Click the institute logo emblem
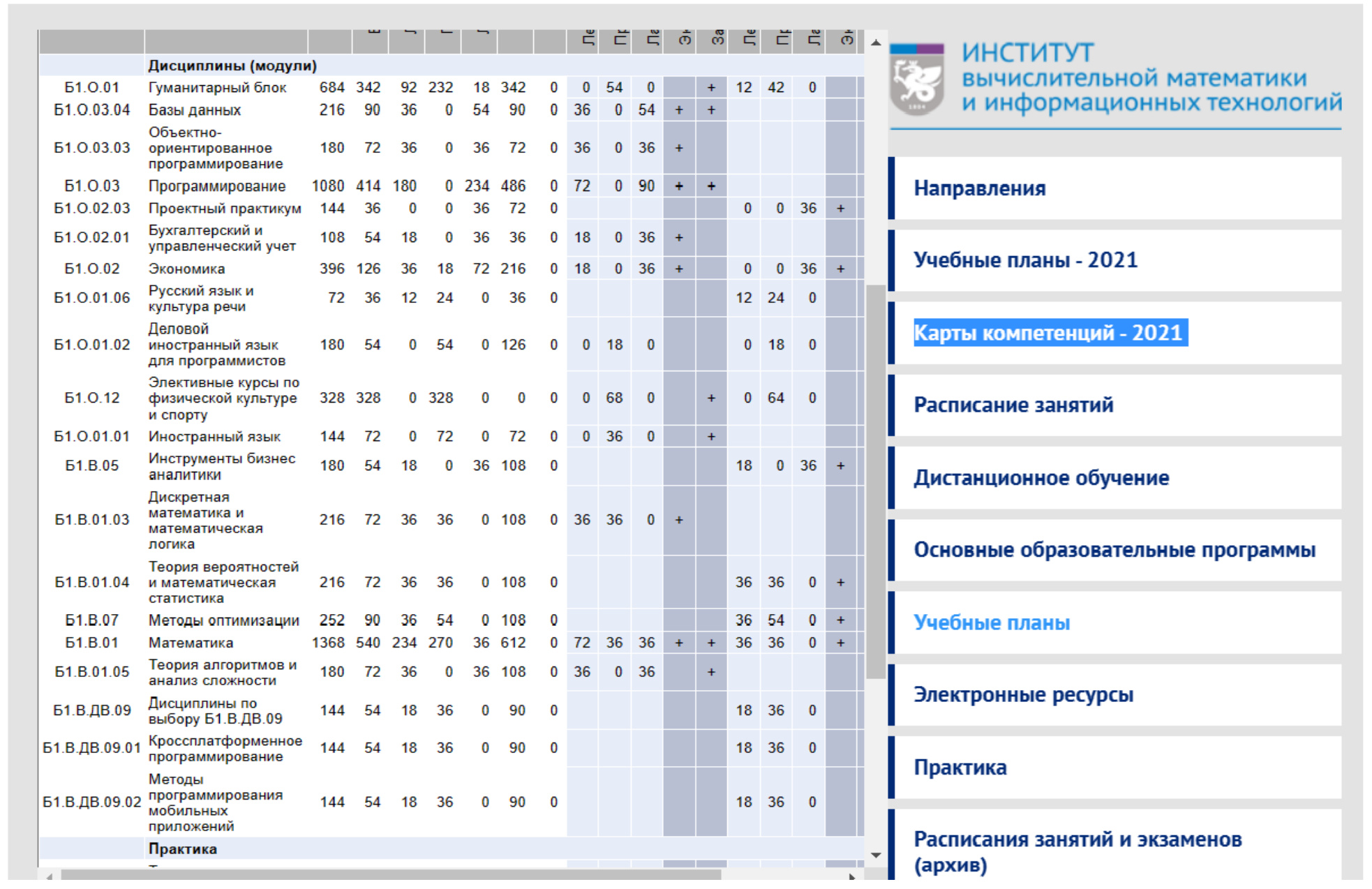1372x889 pixels. pos(917,80)
